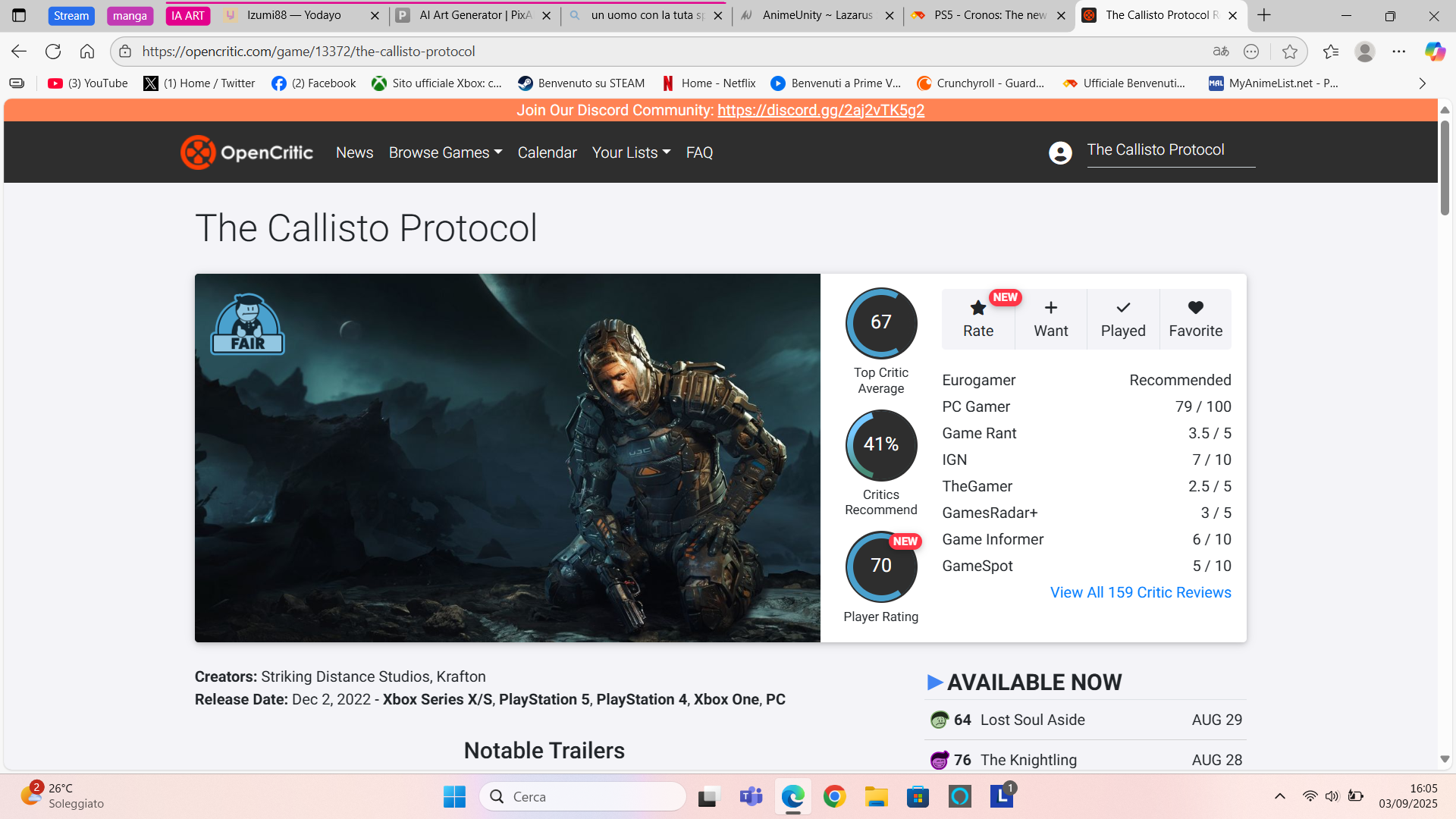Expand the Your Lists dropdown
The width and height of the screenshot is (1456, 819).
pos(632,152)
